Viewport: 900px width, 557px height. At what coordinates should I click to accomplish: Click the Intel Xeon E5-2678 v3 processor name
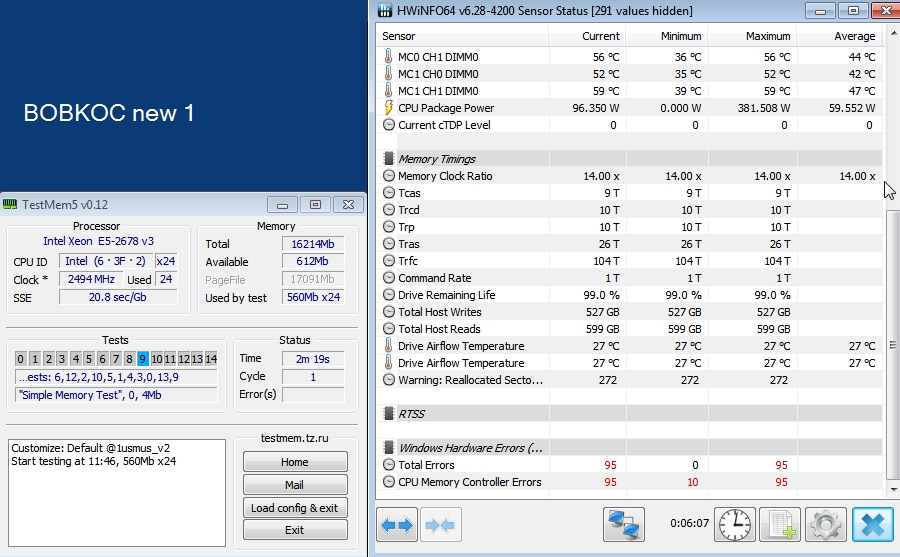[x=98, y=241]
